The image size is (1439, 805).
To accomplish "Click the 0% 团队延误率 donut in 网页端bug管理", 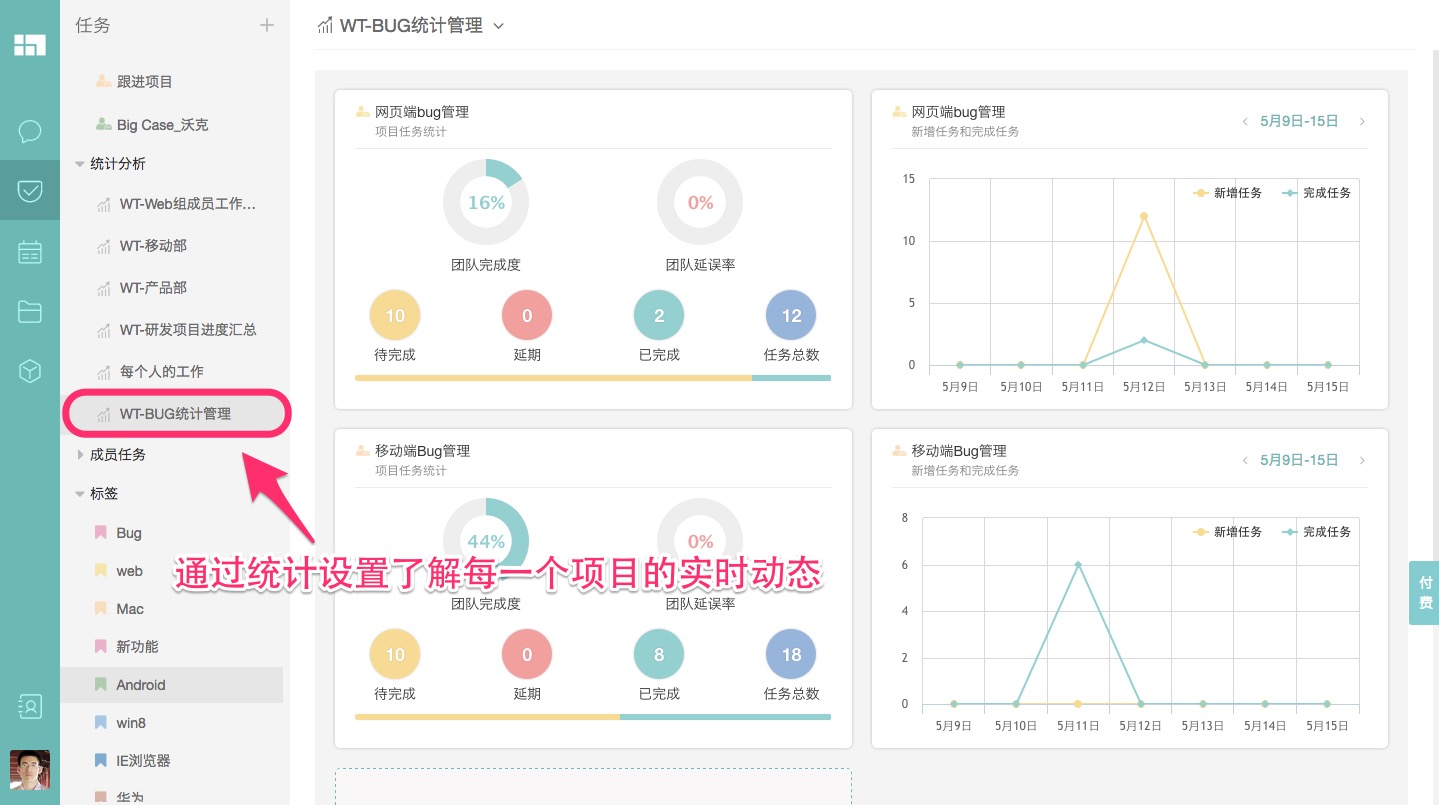I will pyautogui.click(x=700, y=202).
